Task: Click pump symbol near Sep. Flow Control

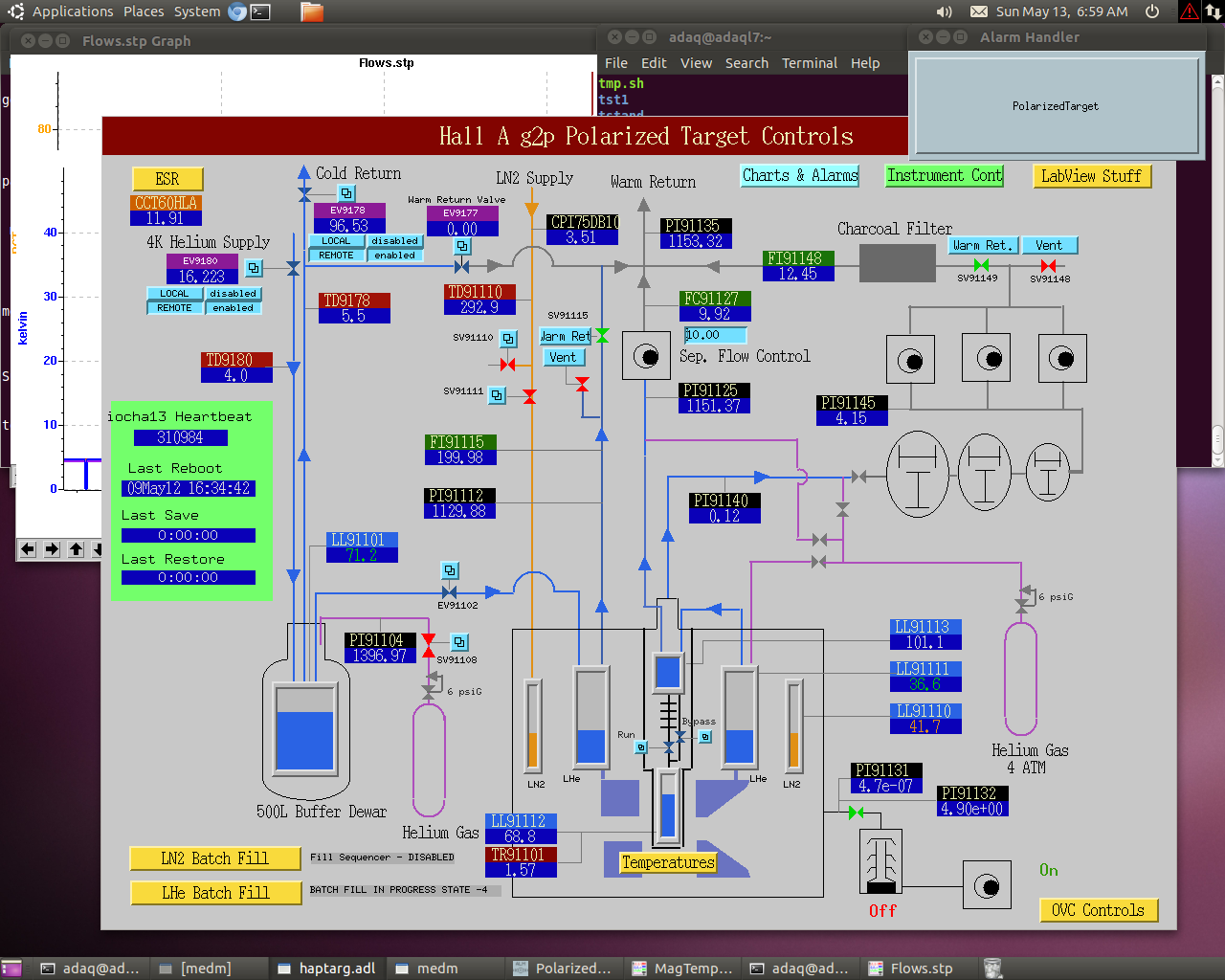Action: point(646,357)
